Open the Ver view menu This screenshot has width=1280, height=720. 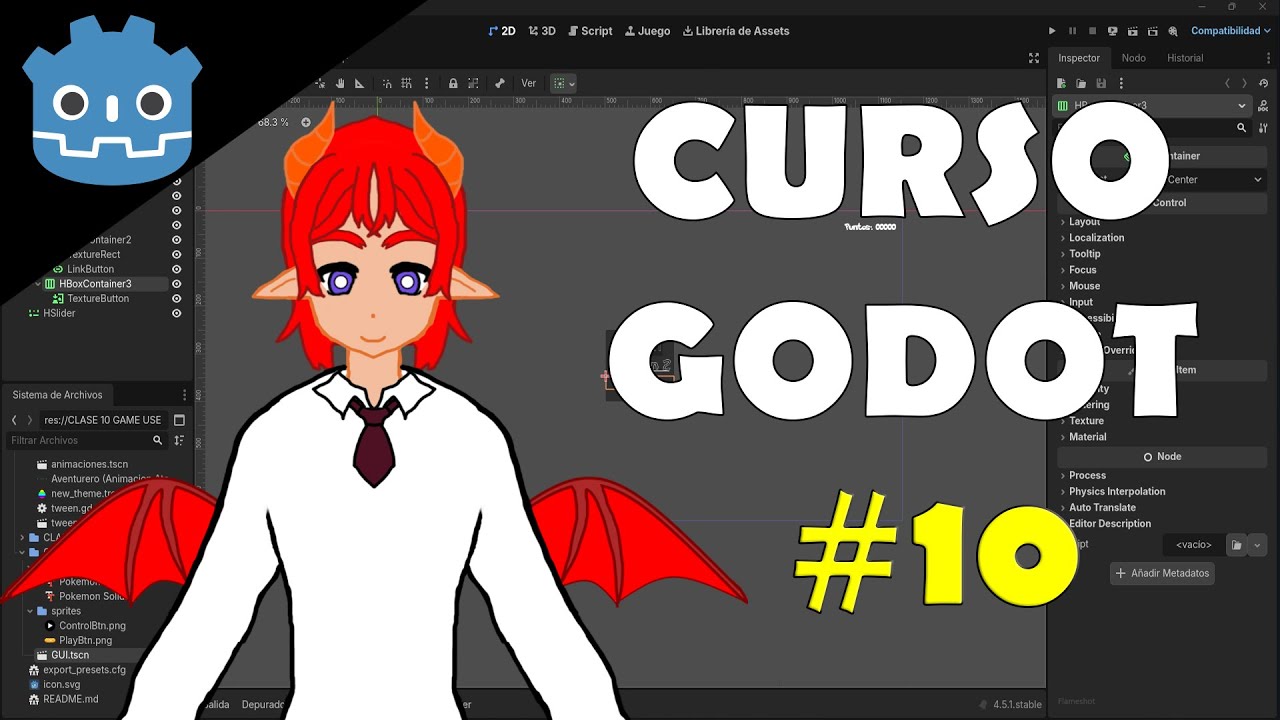coord(529,83)
